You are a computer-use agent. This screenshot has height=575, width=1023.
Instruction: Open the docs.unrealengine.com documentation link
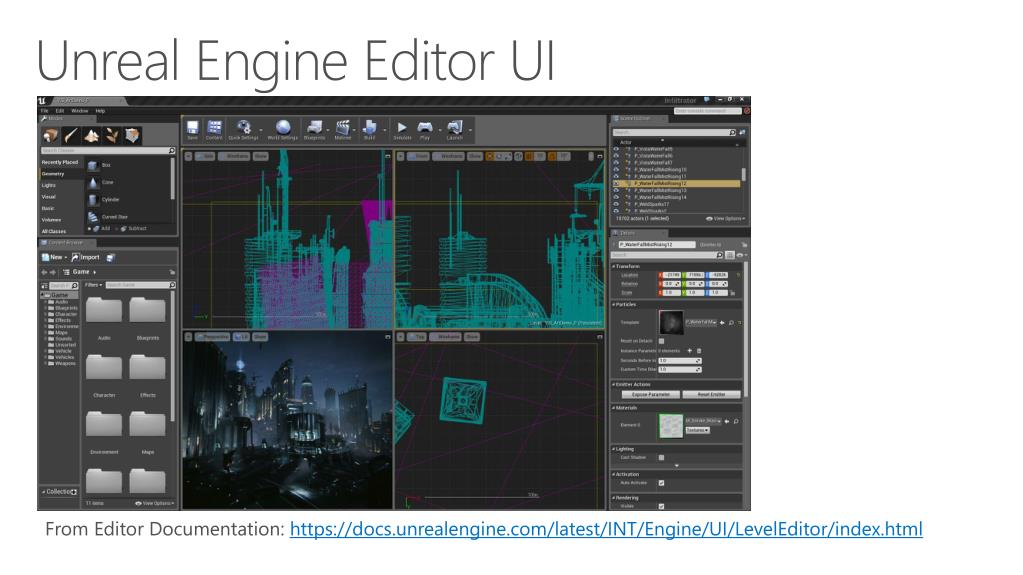coord(606,529)
